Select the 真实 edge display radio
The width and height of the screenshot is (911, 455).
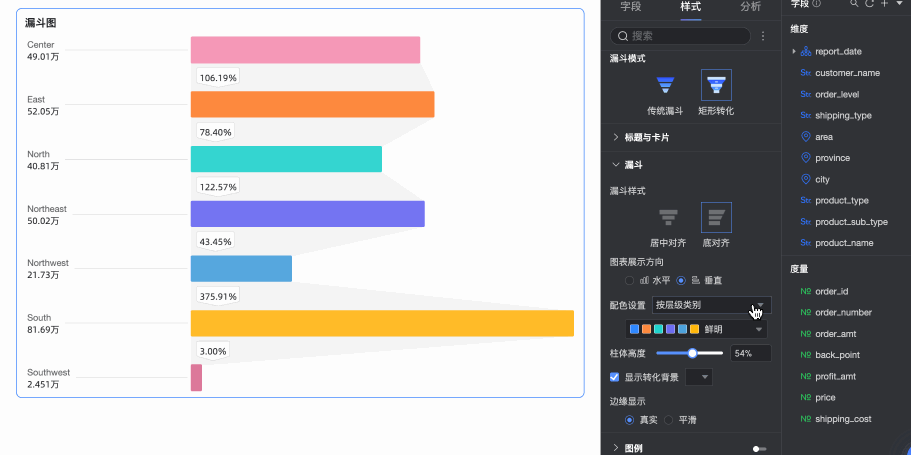pos(629,420)
